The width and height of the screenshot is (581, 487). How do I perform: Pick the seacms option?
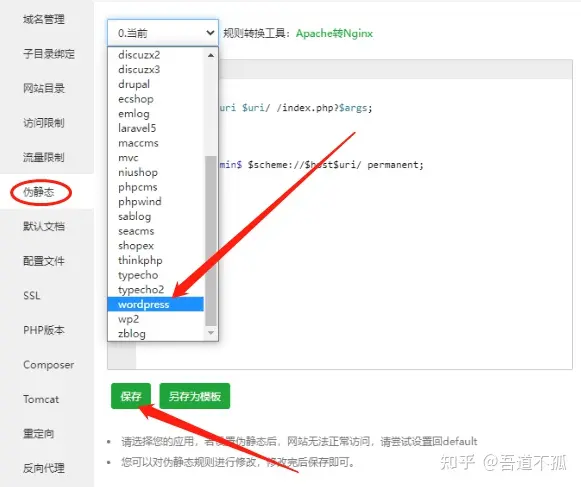pos(156,231)
